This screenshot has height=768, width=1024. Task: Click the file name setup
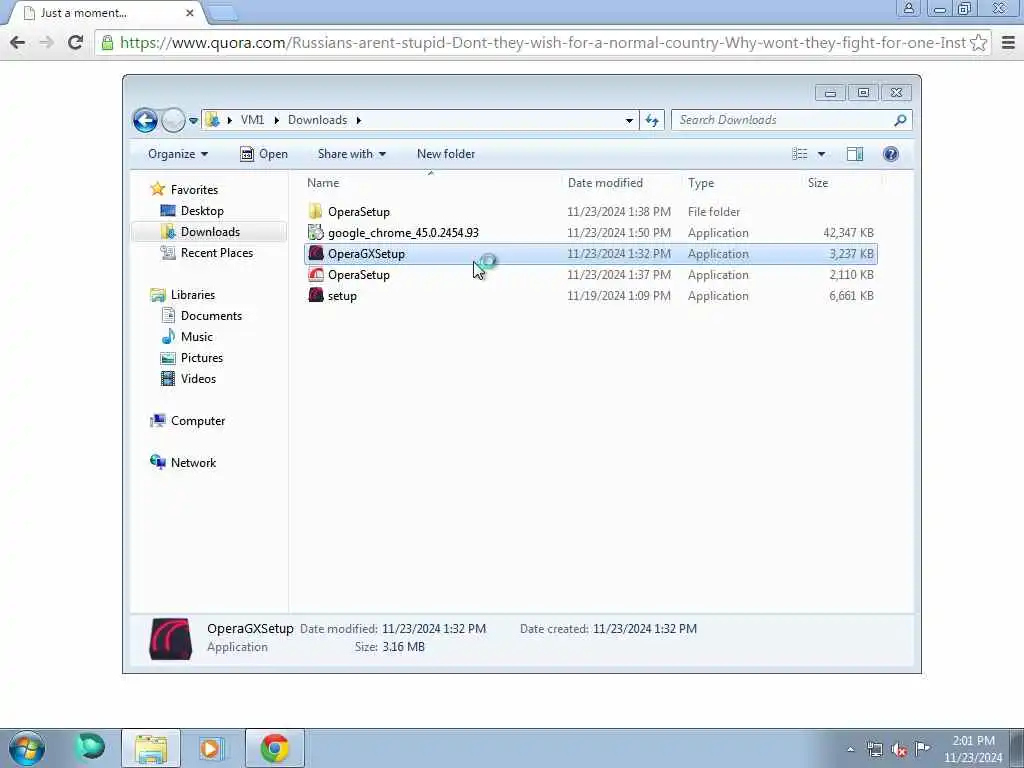(342, 296)
